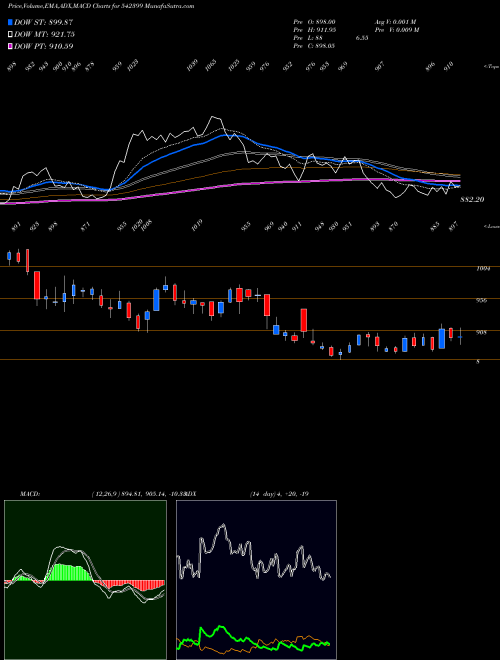Click the magenta DOW PT legend swatch

point(10,46)
